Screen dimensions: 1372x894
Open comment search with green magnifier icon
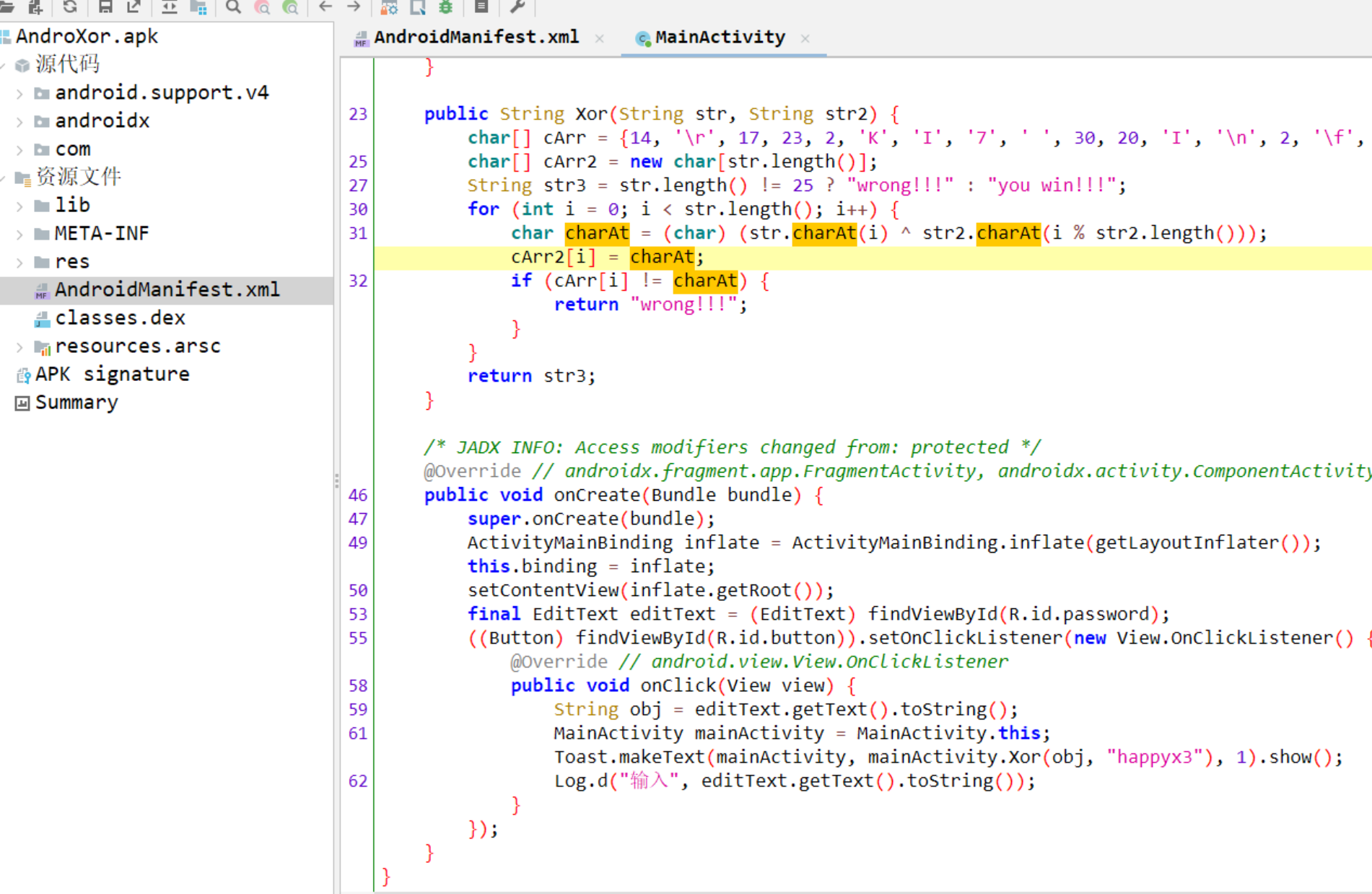pos(290,6)
